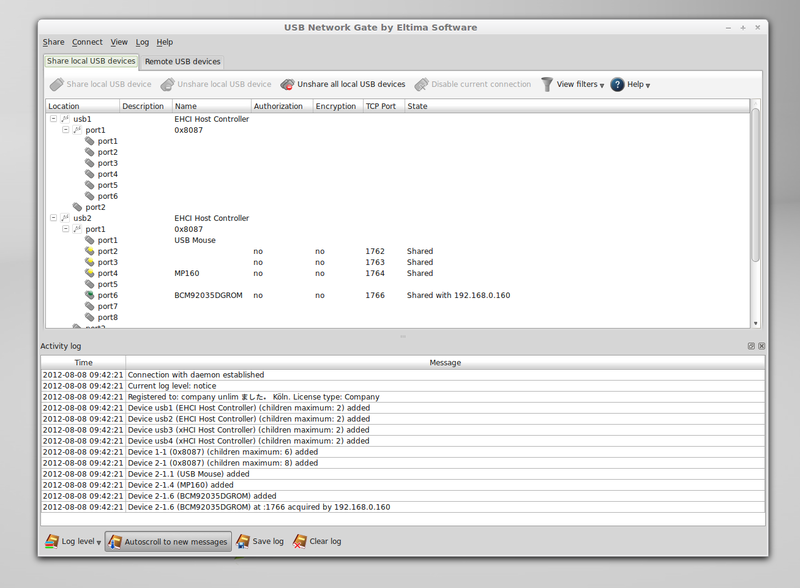Click the TCP Port column header
Screen dimensions: 800x588
pos(384,106)
